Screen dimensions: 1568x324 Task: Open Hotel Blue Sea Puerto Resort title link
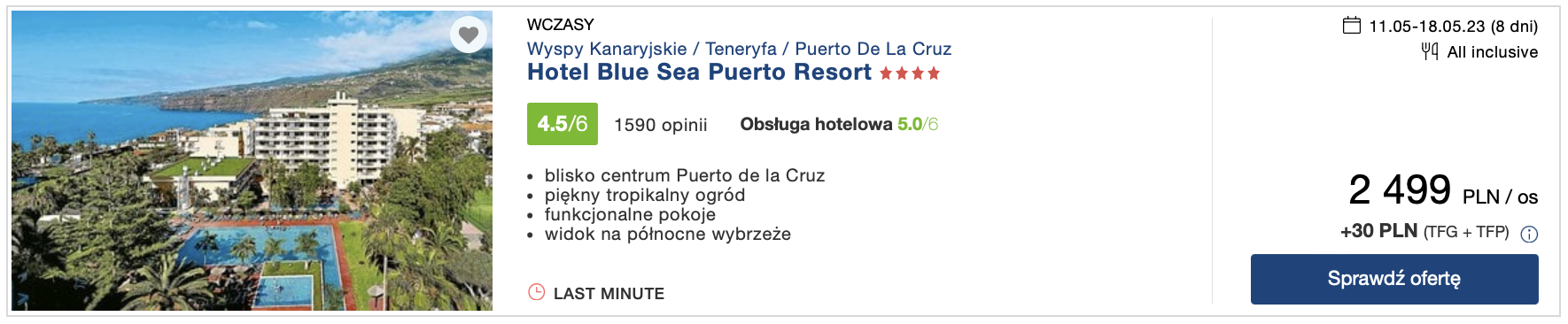[699, 73]
